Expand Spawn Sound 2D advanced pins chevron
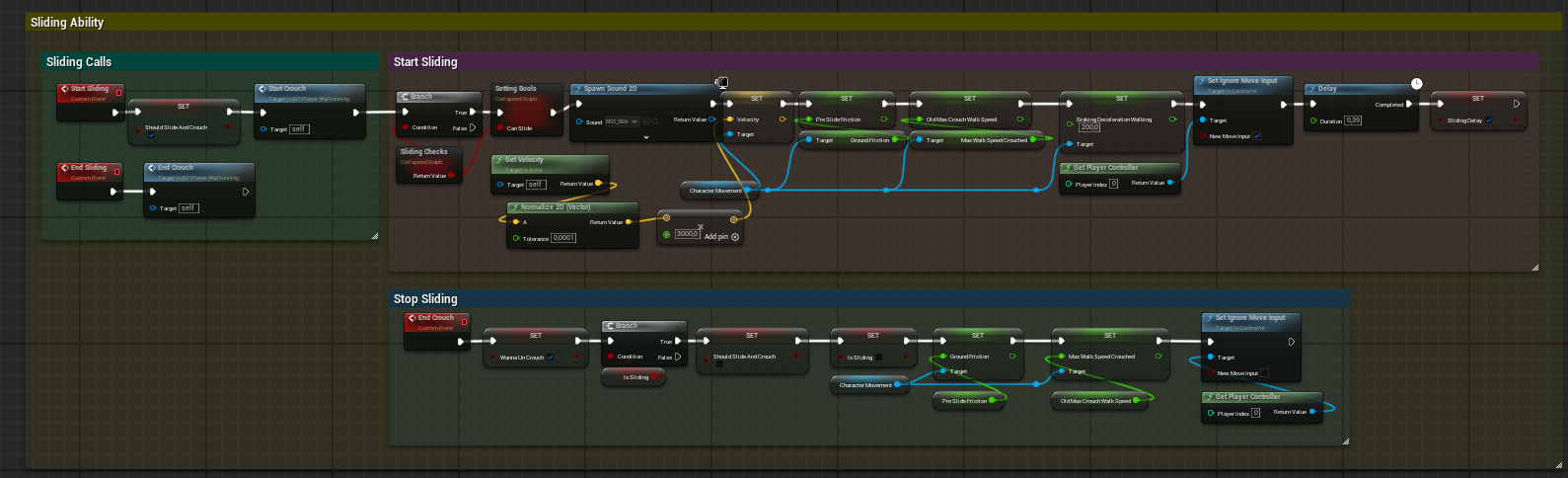This screenshot has width=1568, height=478. click(x=646, y=137)
